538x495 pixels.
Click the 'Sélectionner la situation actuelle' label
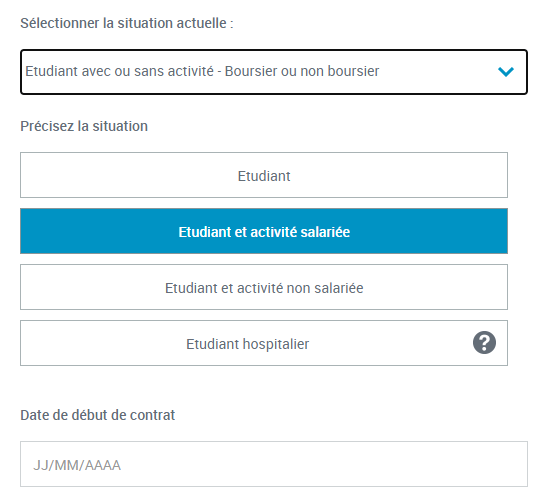[127, 23]
